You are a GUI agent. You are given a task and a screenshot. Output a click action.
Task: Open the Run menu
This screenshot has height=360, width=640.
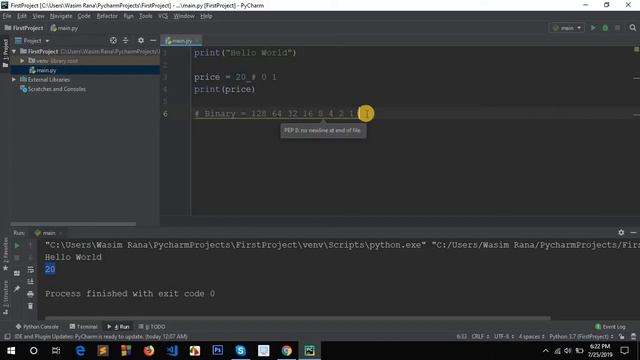128,16
